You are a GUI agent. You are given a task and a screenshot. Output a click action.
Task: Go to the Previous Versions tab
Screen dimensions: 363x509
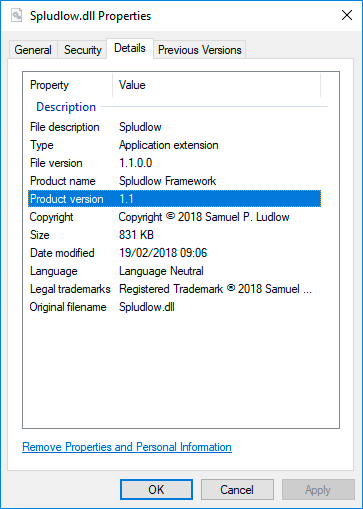click(200, 50)
